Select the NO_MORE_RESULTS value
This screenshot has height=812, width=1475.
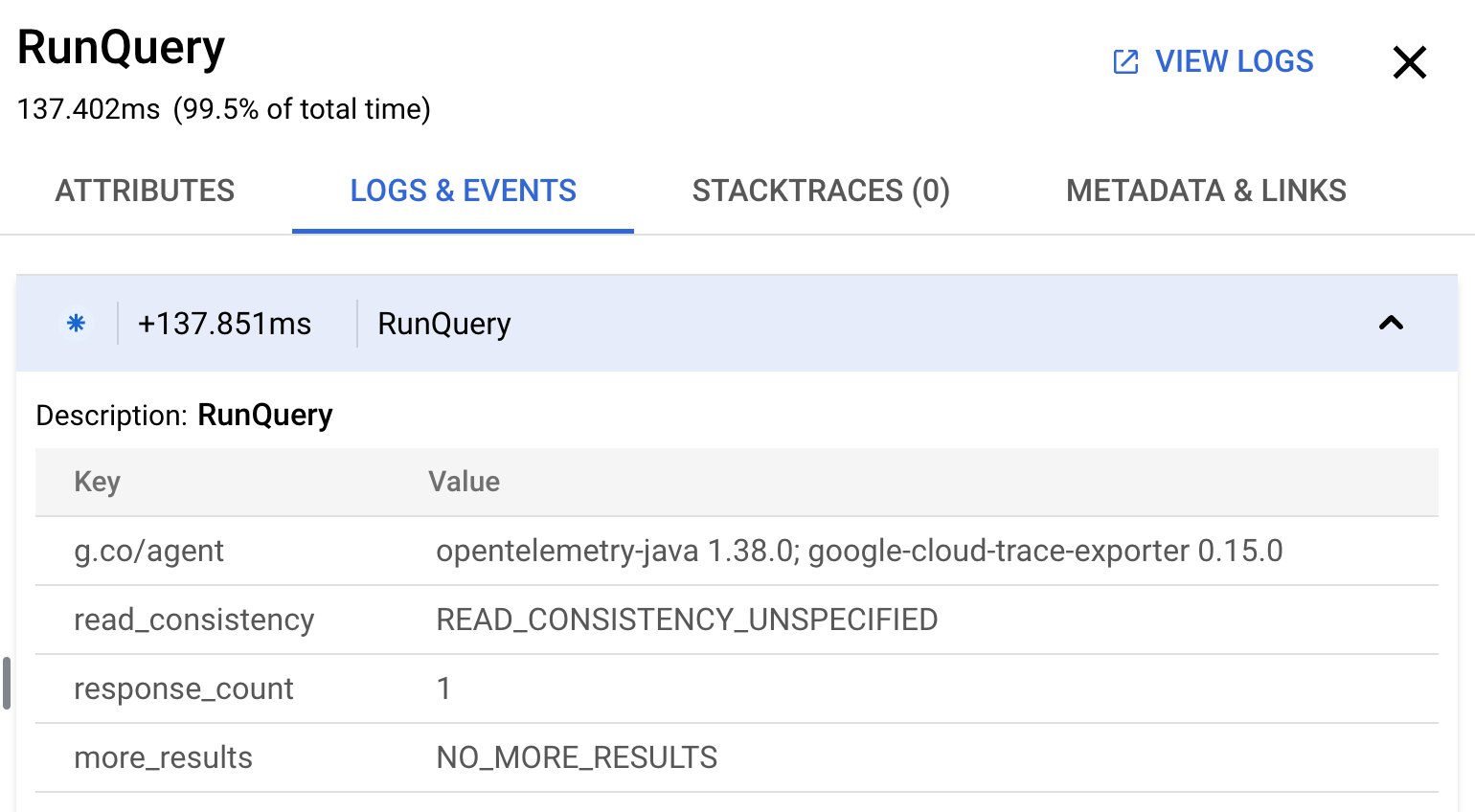click(x=577, y=756)
